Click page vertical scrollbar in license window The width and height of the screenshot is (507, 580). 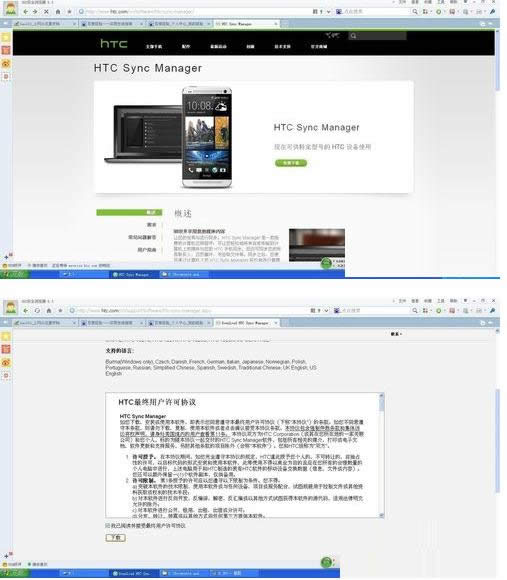(497, 440)
